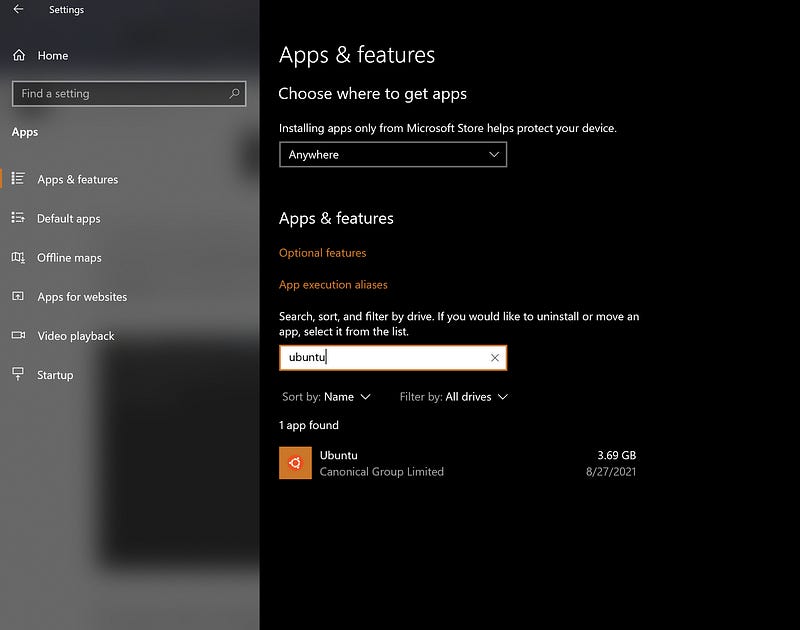Go to Apps for websites page
800x630 pixels.
coord(82,297)
